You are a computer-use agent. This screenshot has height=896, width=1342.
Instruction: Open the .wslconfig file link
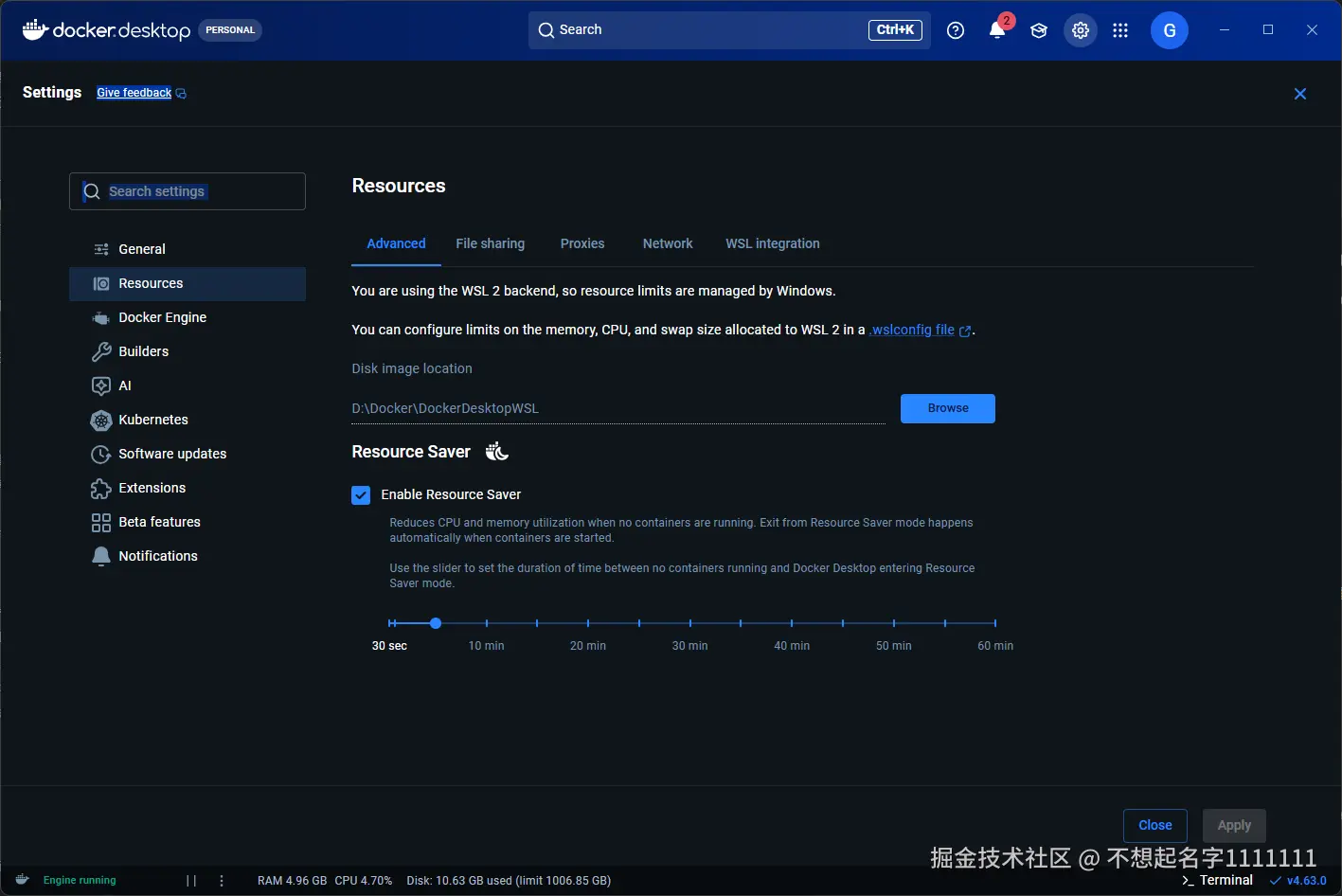tap(912, 330)
